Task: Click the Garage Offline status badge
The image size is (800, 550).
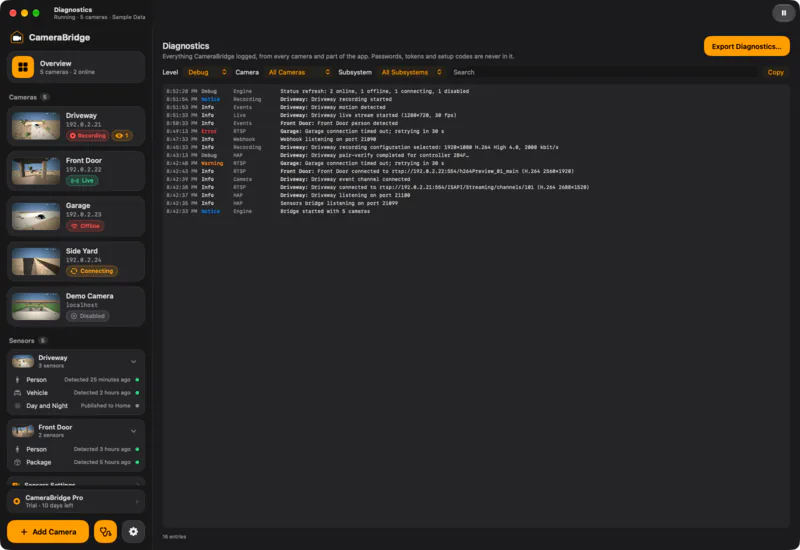Action: (x=85, y=226)
